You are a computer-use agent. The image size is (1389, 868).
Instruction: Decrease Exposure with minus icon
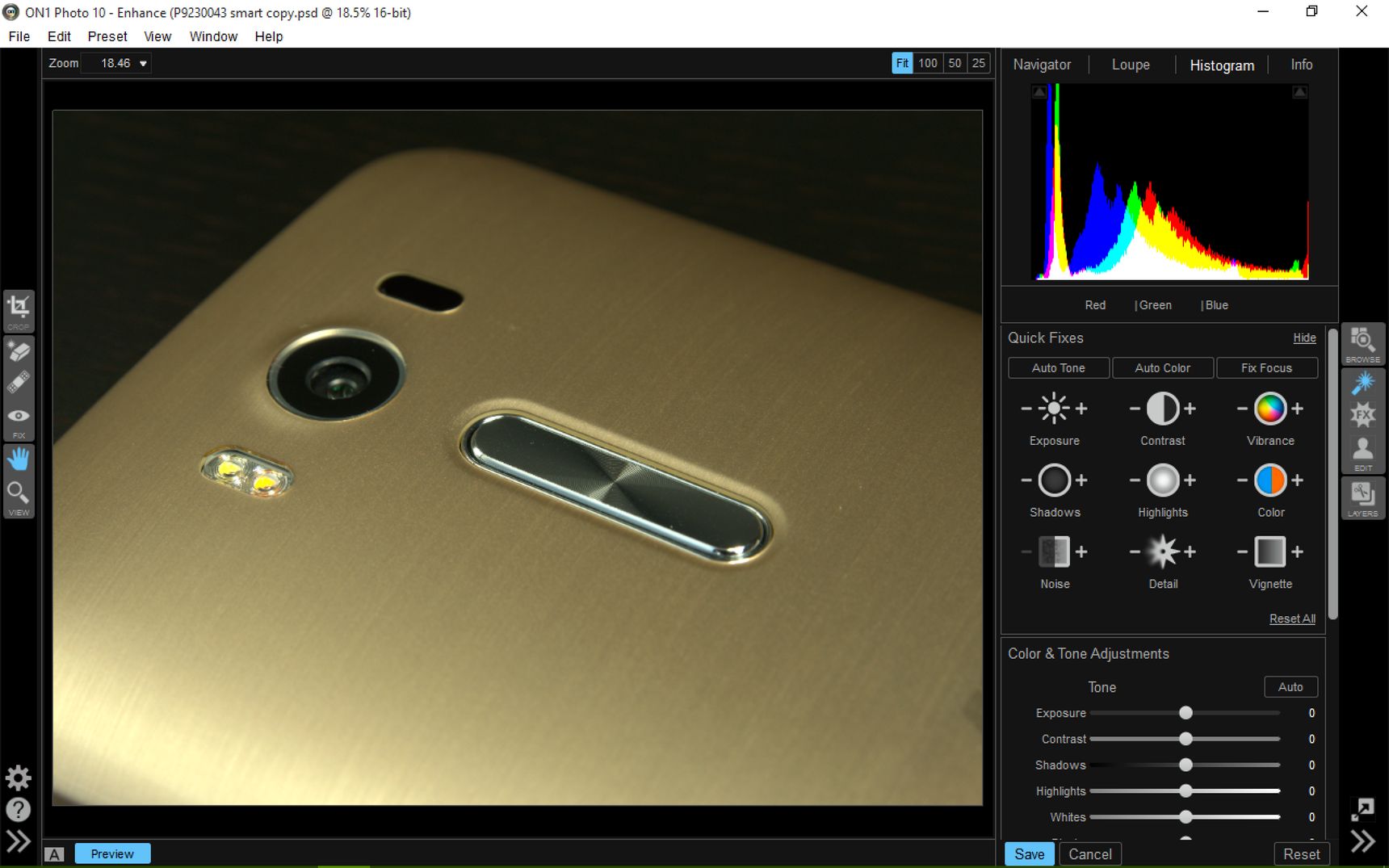(x=1026, y=409)
